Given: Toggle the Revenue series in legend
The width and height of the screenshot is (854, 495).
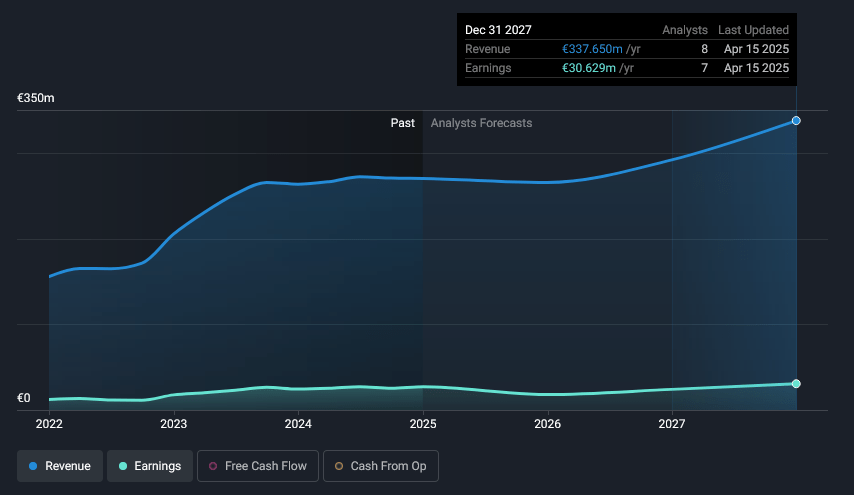Looking at the screenshot, I should pyautogui.click(x=60, y=466).
